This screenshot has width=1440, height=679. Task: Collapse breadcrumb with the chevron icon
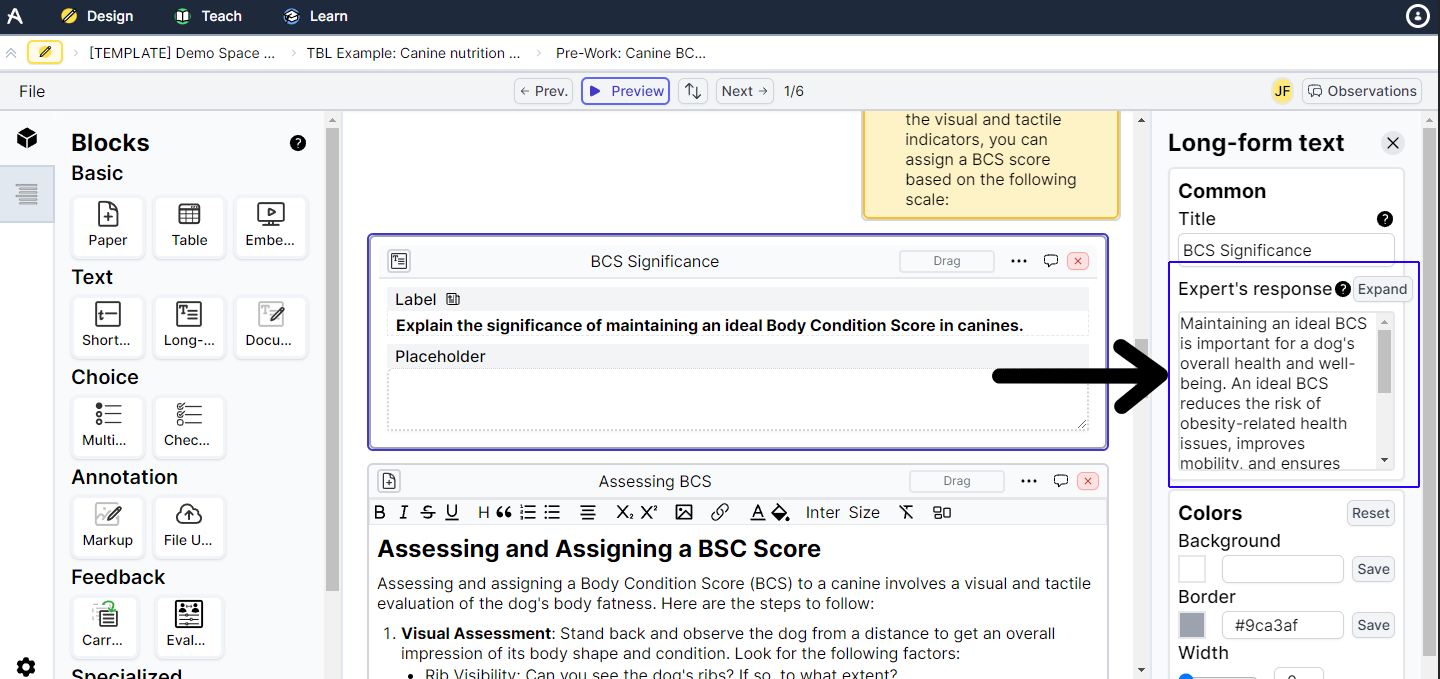[11, 53]
